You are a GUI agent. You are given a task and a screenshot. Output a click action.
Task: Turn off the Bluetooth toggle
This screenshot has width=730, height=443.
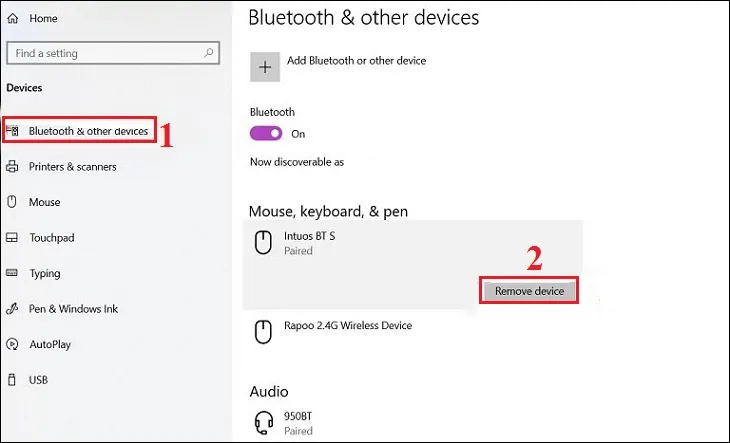point(267,133)
